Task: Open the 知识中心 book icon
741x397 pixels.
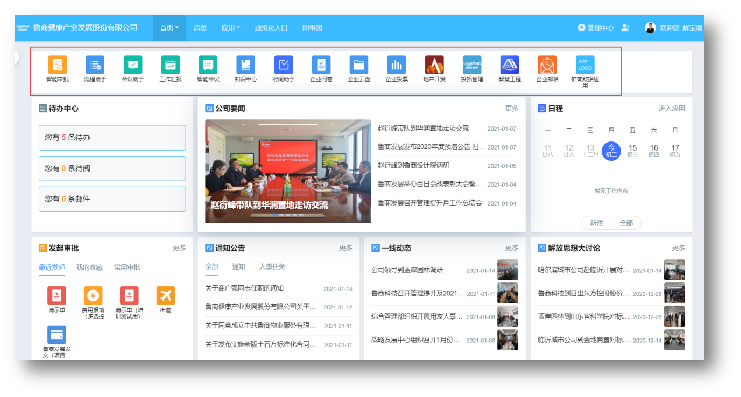Action: pos(245,65)
